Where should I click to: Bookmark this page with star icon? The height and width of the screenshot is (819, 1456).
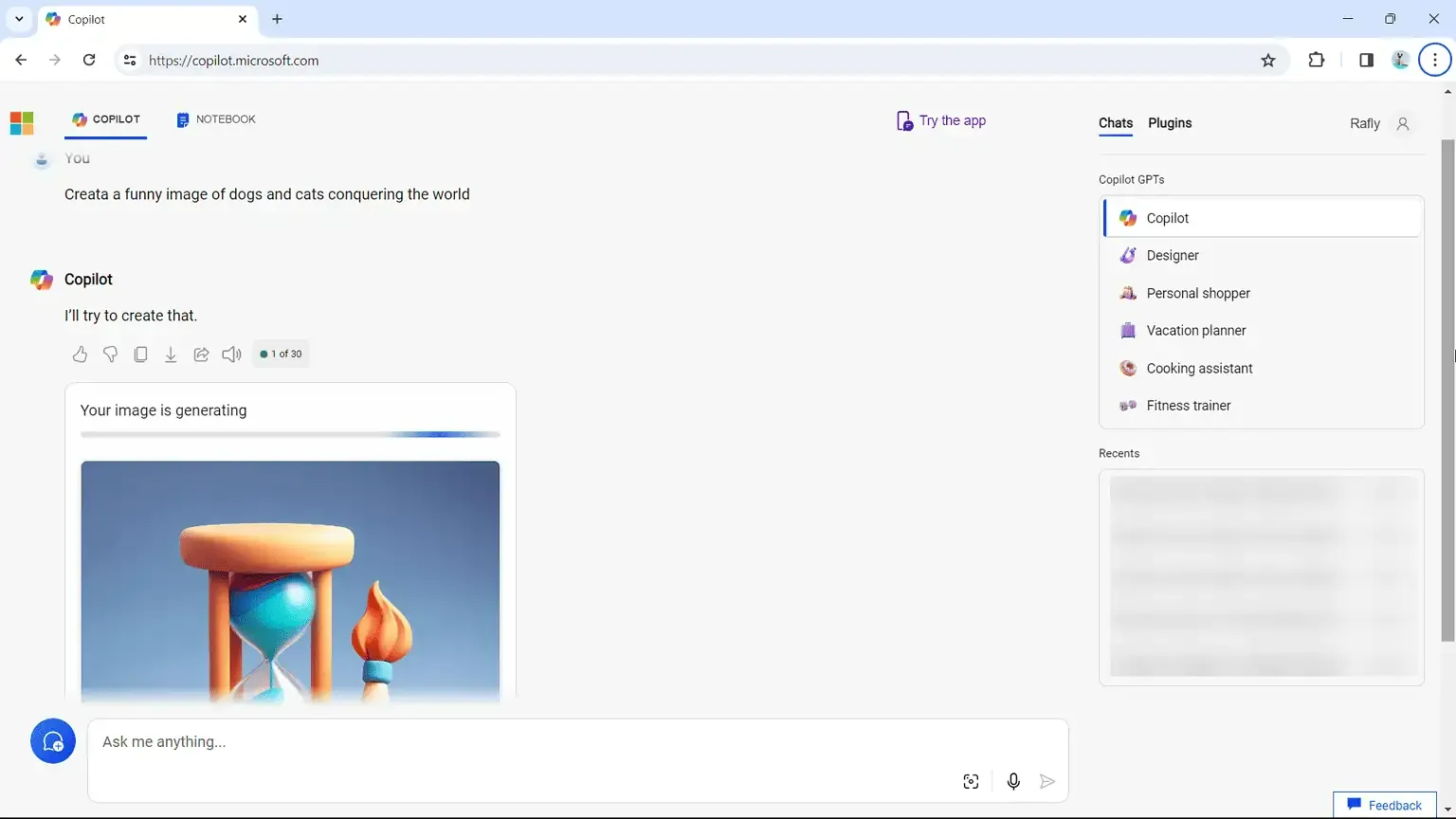[1268, 61]
